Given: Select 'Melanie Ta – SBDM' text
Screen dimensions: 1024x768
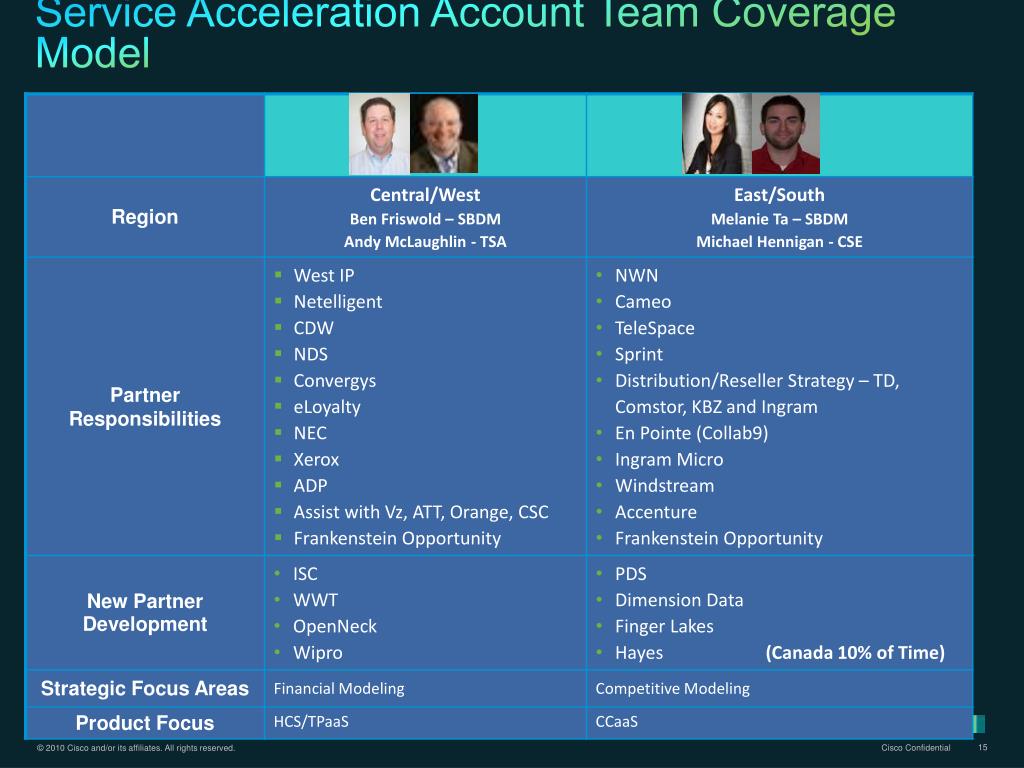Looking at the screenshot, I should (779, 219).
